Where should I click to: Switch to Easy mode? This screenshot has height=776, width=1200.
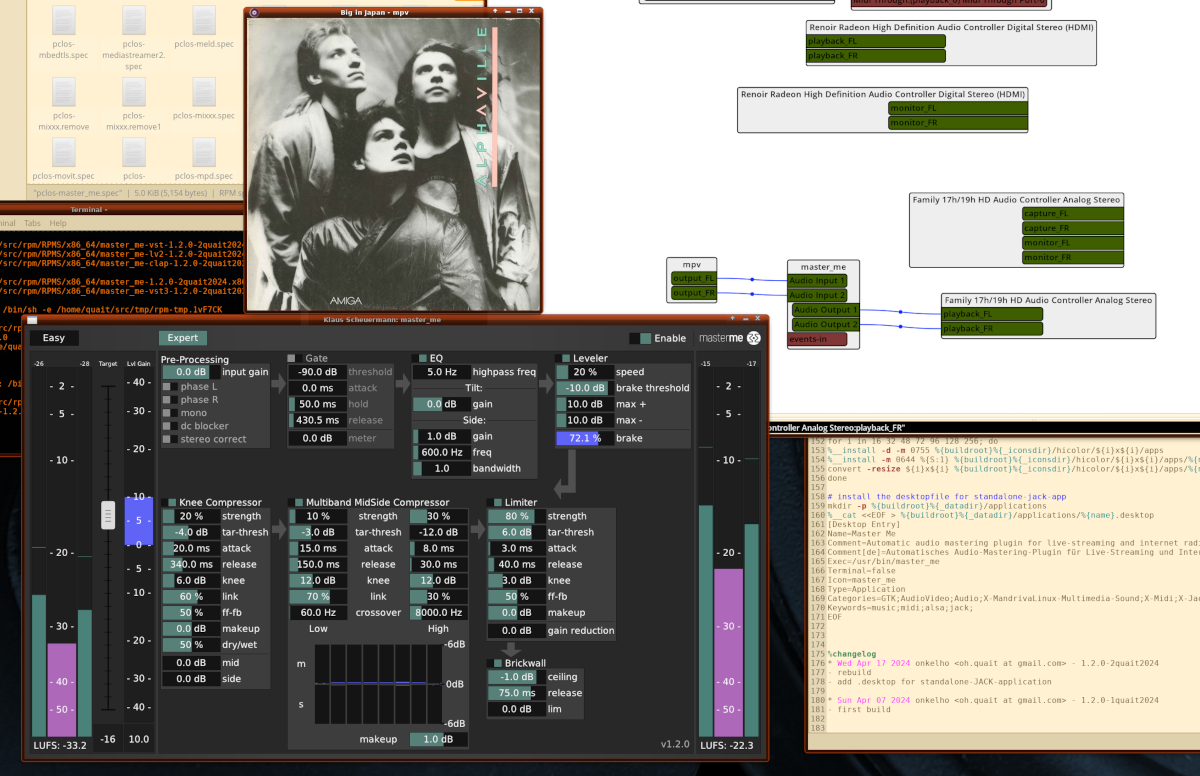point(54,338)
